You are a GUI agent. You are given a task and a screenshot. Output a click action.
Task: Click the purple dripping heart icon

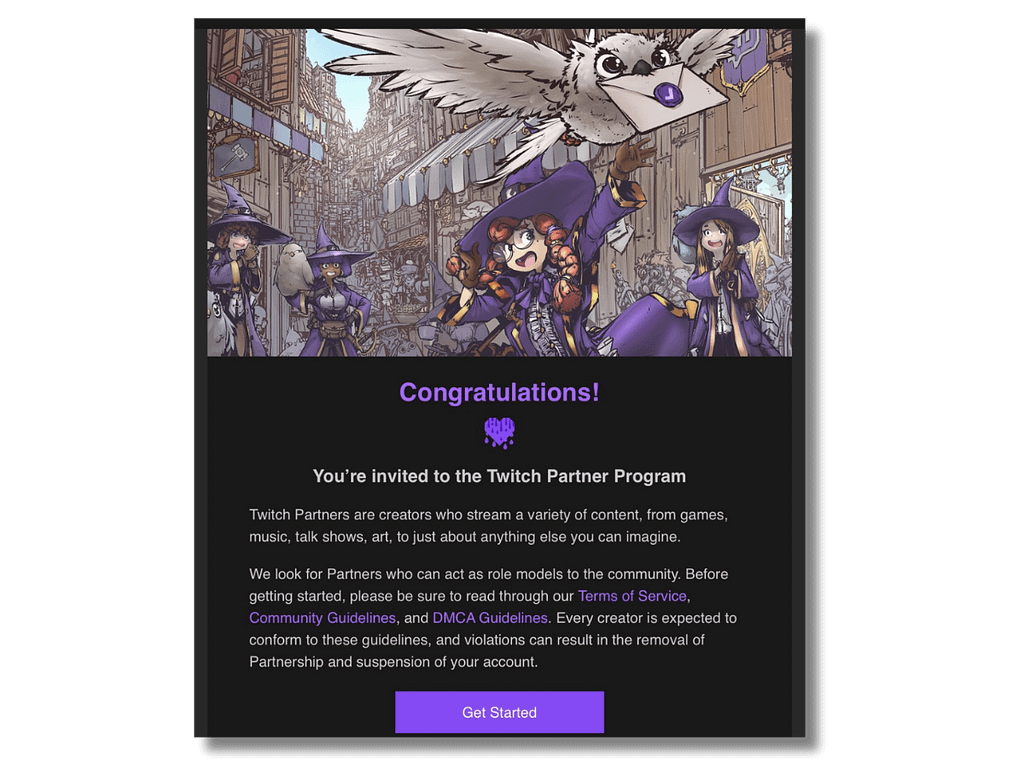click(x=499, y=432)
